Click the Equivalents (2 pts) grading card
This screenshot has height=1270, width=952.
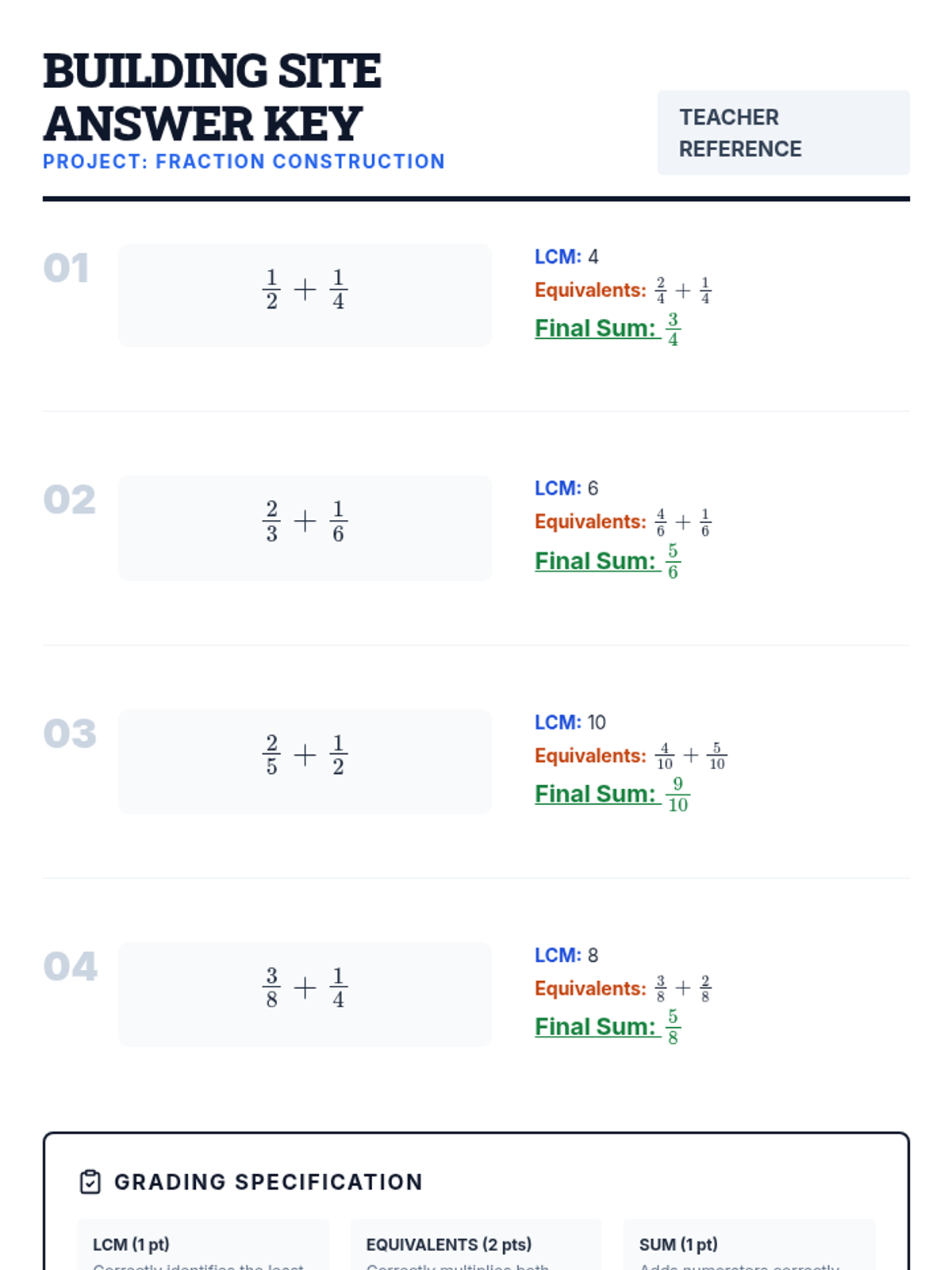point(476,1245)
